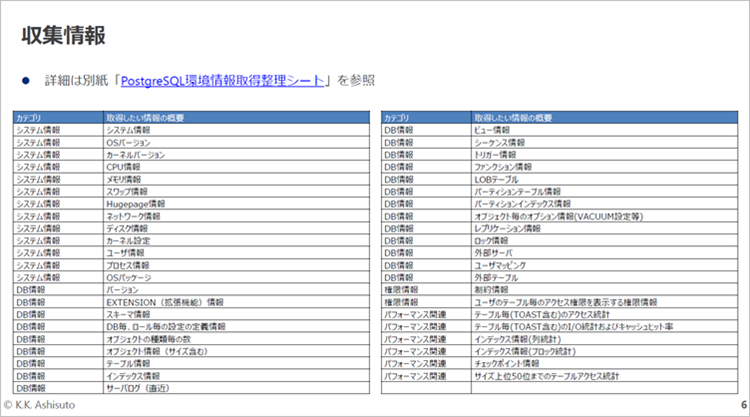Click the スワップ情報 cell
Image resolution: width=750 pixels, height=417 pixels.
pyautogui.click(x=236, y=192)
